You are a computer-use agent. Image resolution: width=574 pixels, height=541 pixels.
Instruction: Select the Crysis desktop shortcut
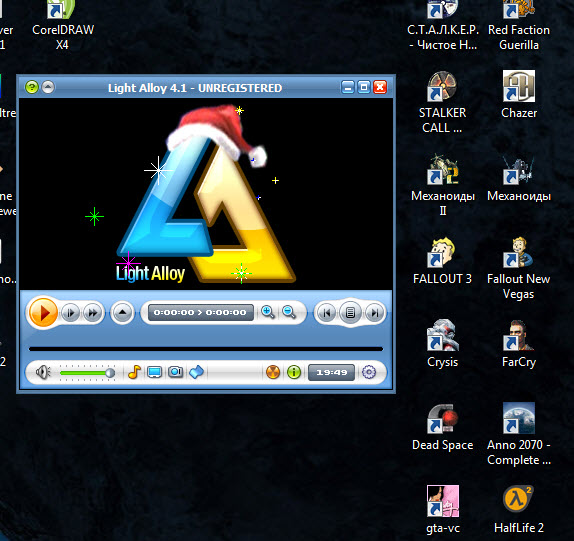(442, 344)
